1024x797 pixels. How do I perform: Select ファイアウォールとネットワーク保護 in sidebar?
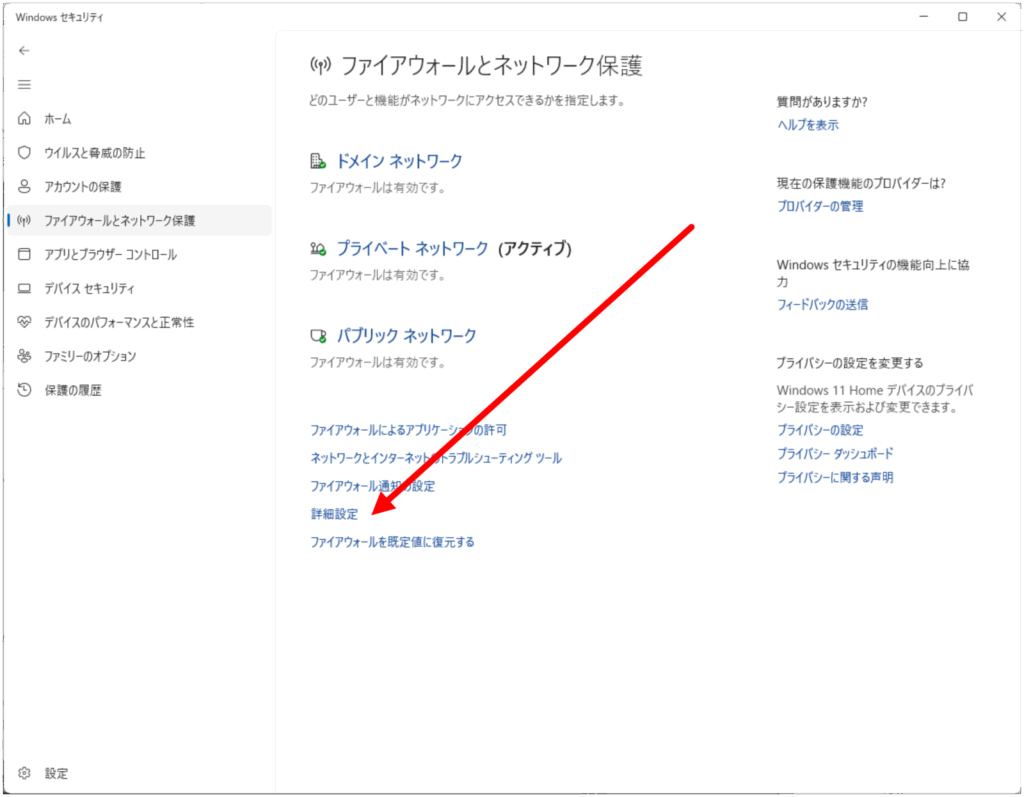click(120, 221)
